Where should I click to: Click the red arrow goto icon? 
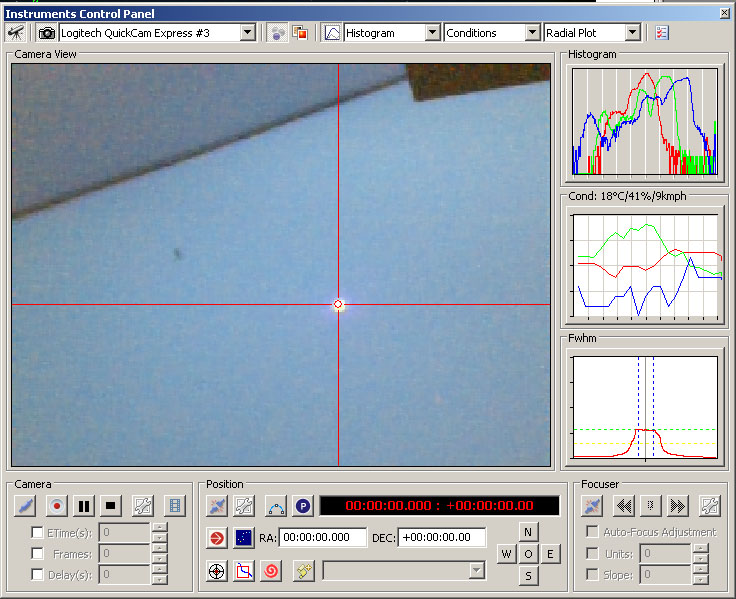tap(216, 538)
